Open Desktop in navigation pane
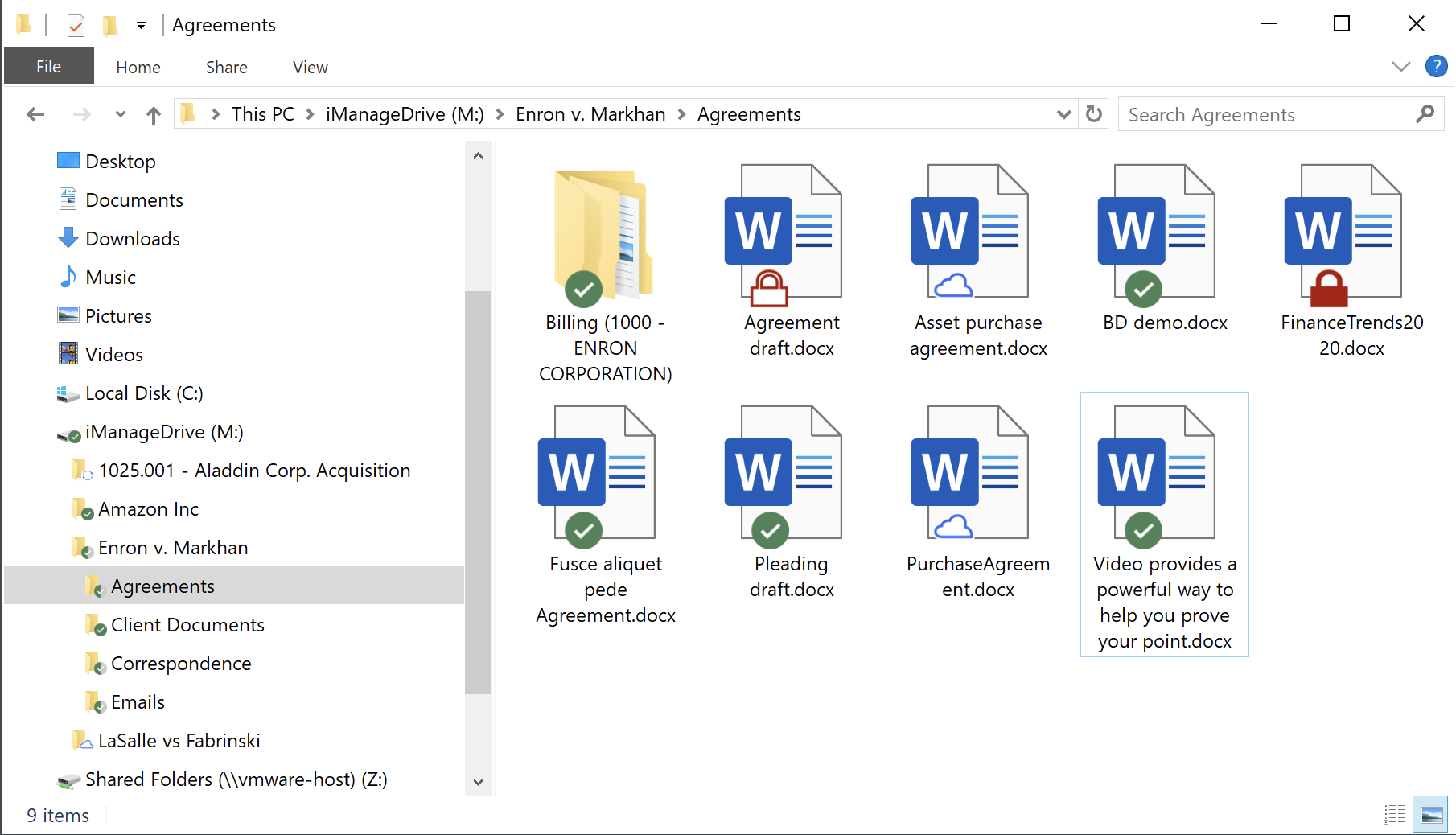Screen dimensions: 1456x835 tap(121, 162)
